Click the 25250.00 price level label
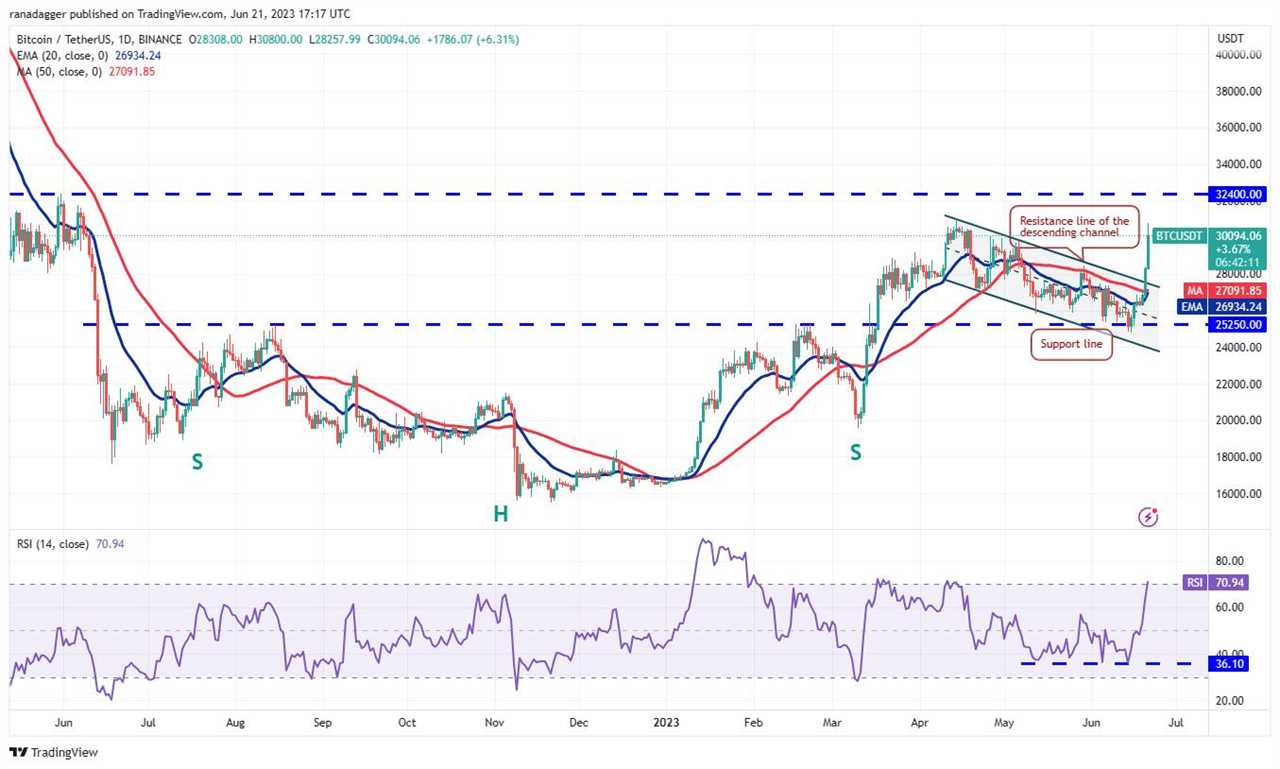 tap(1238, 325)
